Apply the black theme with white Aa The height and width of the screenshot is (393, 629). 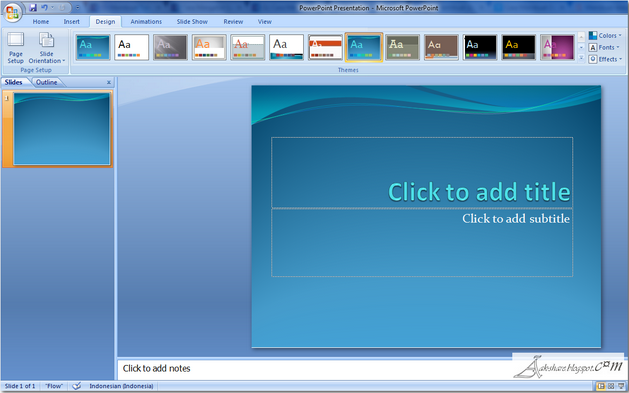point(480,47)
